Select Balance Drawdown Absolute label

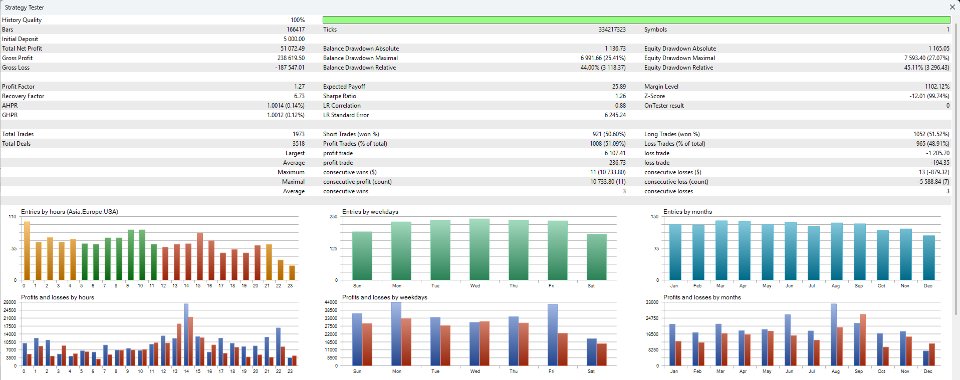[360, 48]
